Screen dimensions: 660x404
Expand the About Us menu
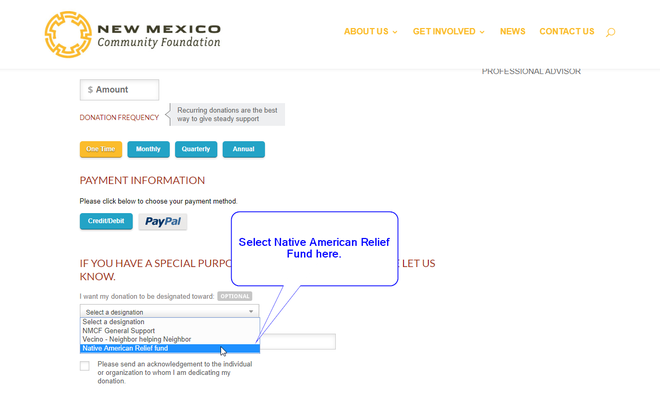coord(370,32)
